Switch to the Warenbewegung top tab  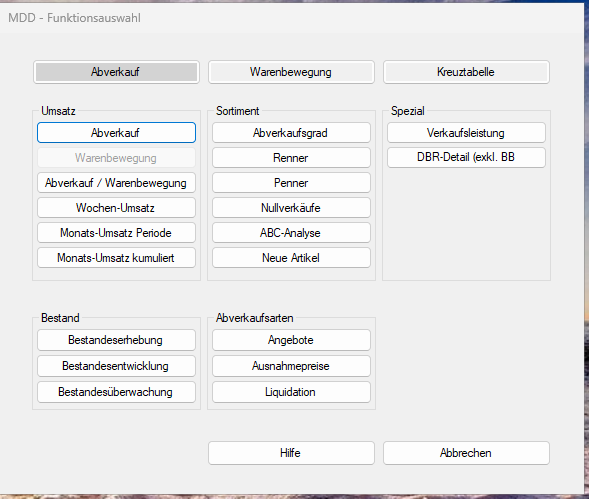tap(291, 72)
